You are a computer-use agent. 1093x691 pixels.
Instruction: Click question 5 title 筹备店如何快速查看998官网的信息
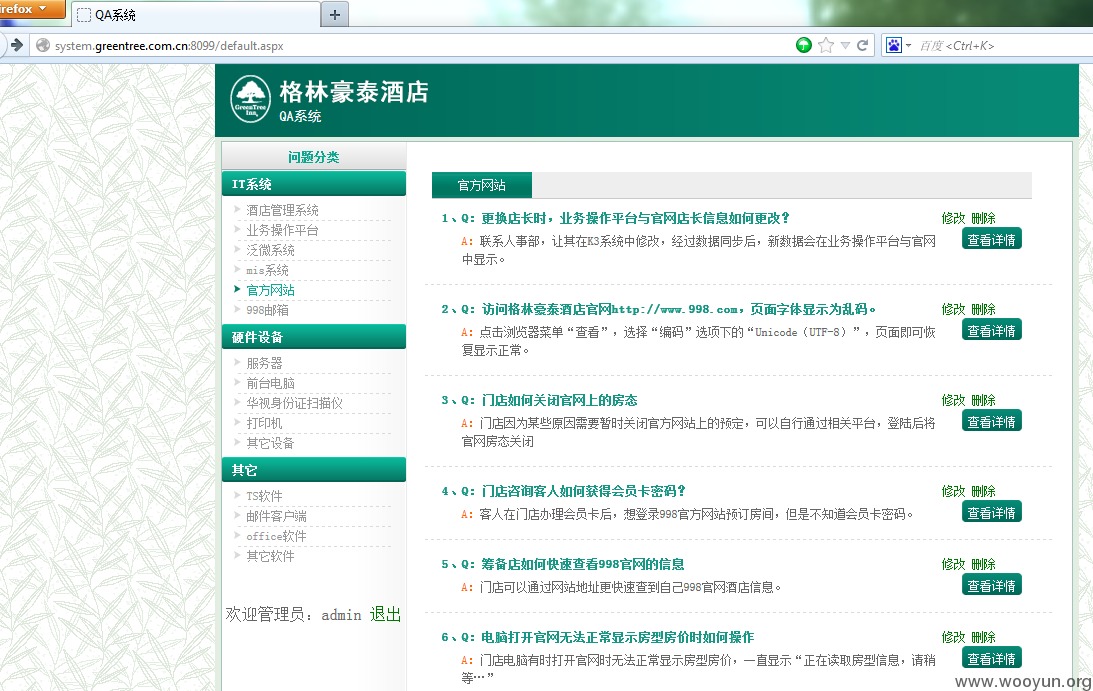(x=583, y=564)
